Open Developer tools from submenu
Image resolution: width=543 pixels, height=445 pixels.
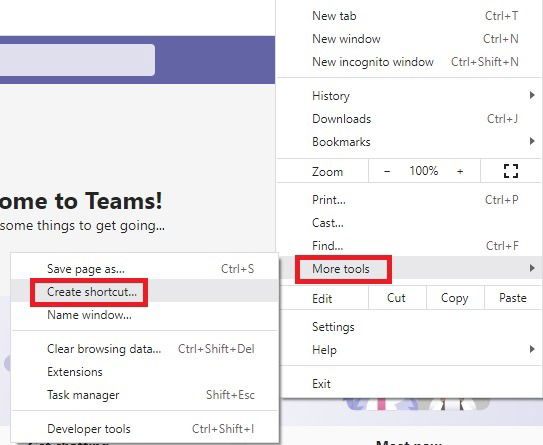point(145,429)
